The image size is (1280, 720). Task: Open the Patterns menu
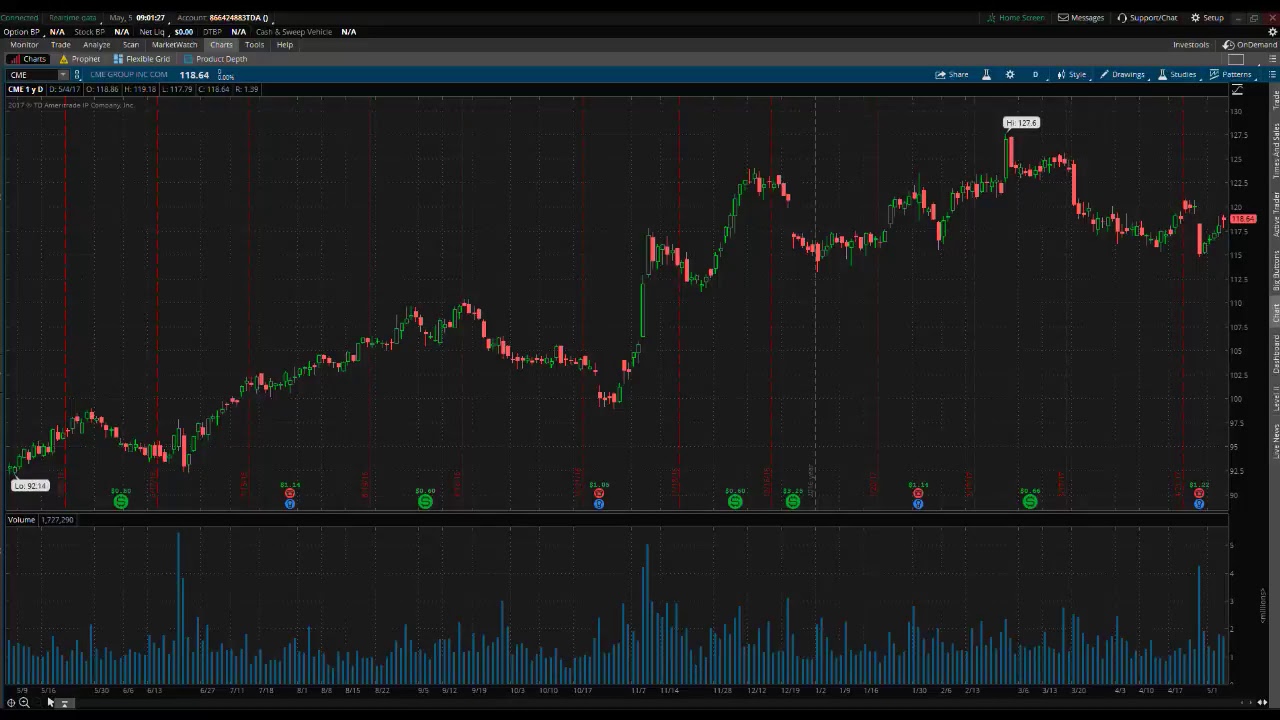[1231, 75]
